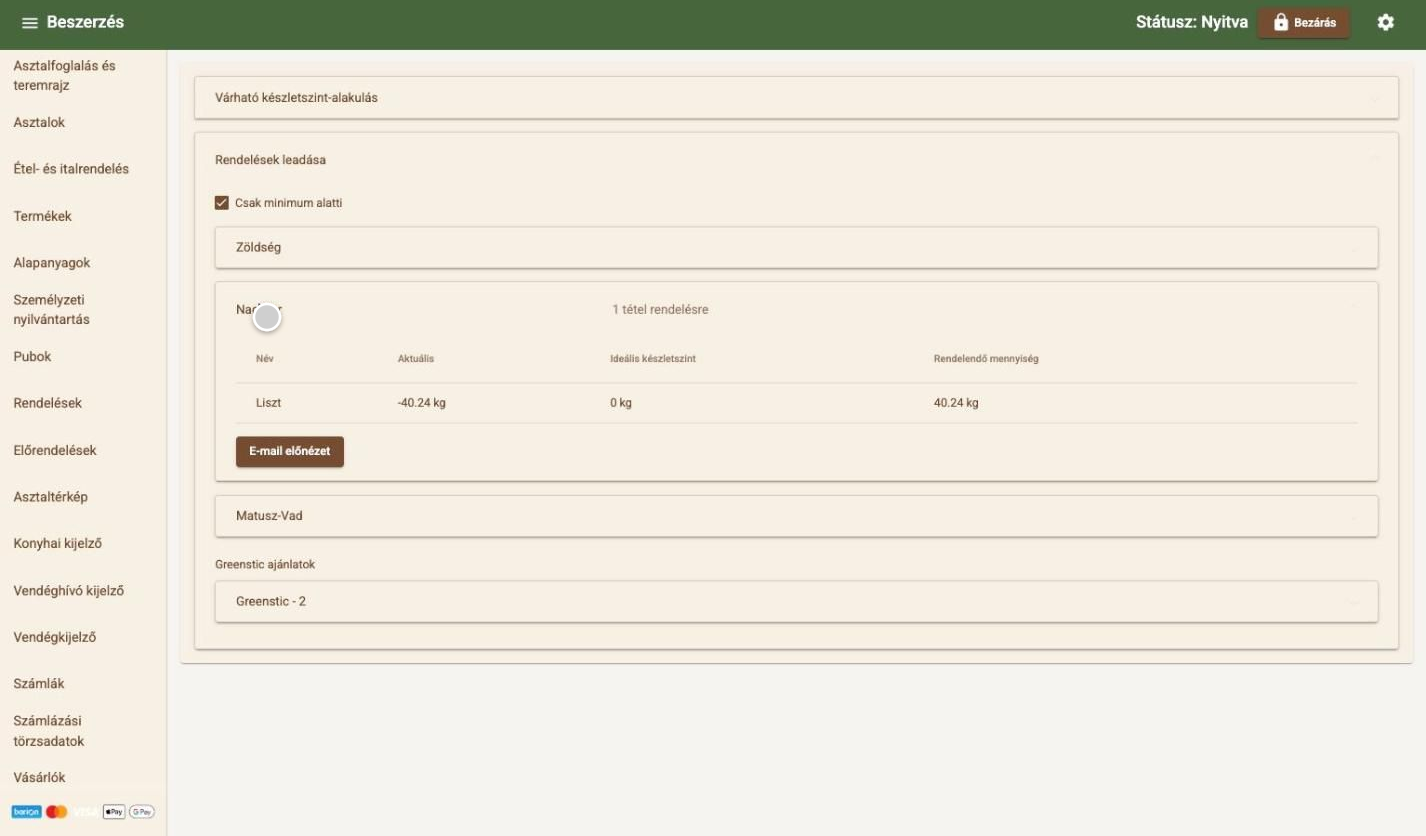The image size is (1426, 836).
Task: Click the Bezárás lock button
Action: 1303,23
